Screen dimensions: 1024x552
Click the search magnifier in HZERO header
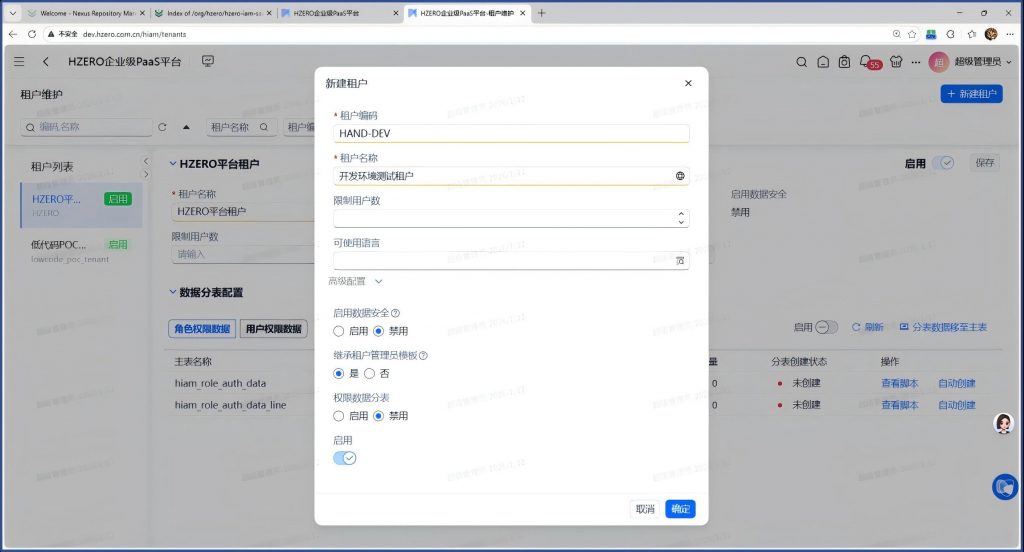(x=801, y=62)
